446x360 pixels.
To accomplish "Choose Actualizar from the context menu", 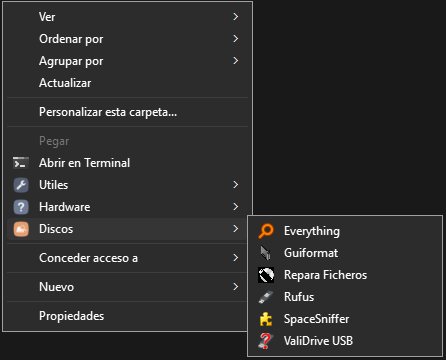I will [x=127, y=83].
